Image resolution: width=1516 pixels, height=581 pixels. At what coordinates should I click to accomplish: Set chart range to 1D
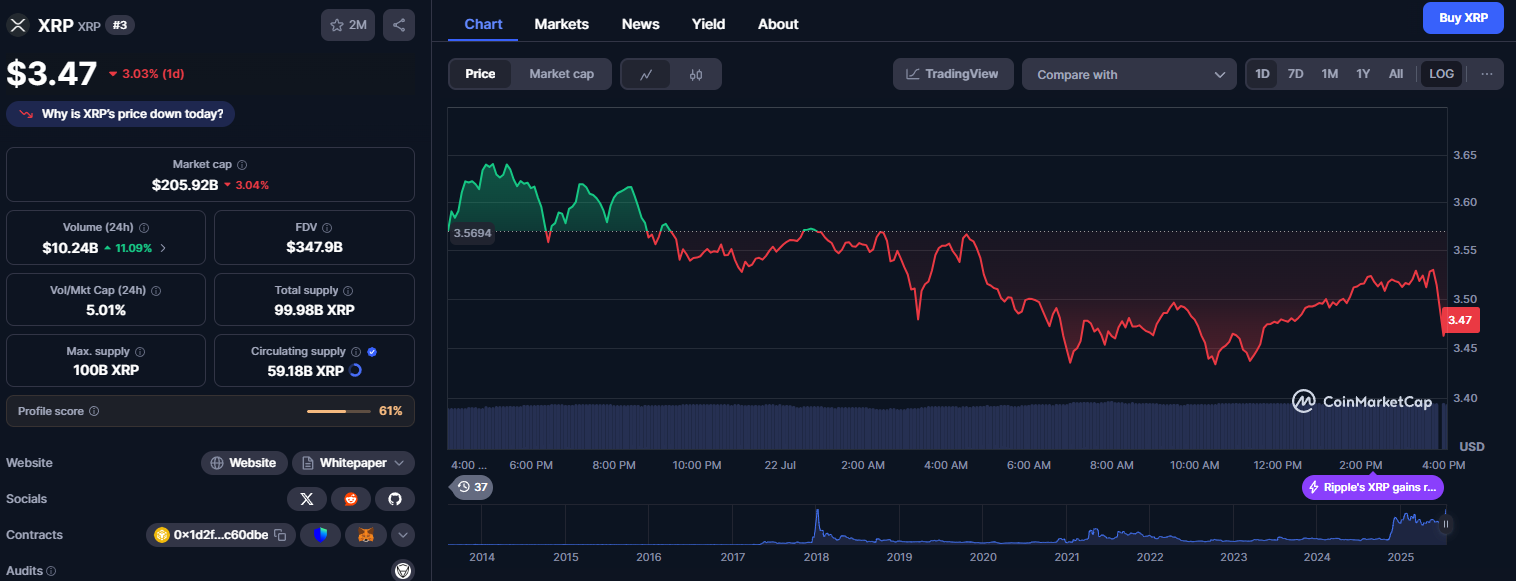1262,74
